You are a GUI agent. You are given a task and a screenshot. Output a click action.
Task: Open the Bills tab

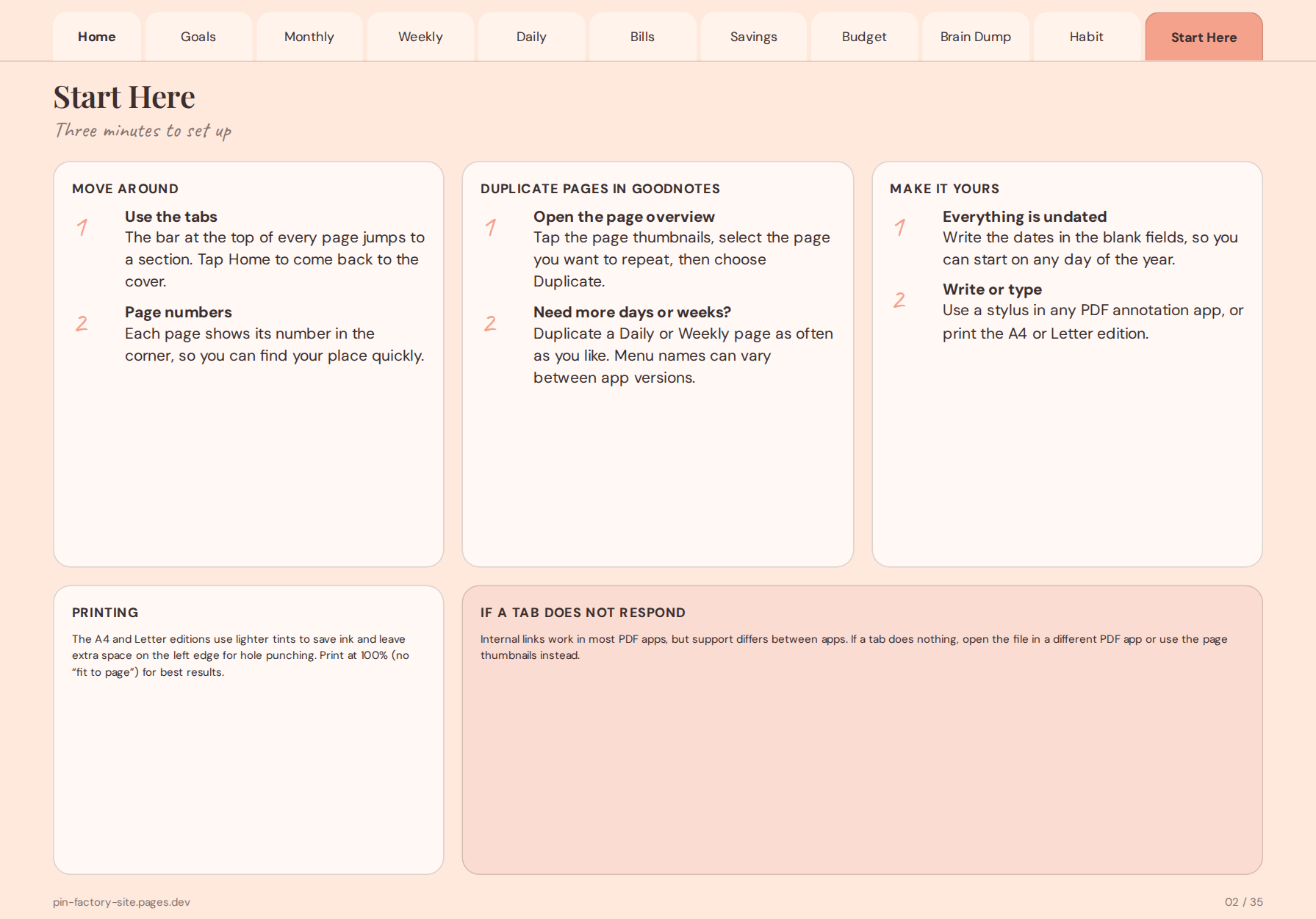click(x=642, y=37)
